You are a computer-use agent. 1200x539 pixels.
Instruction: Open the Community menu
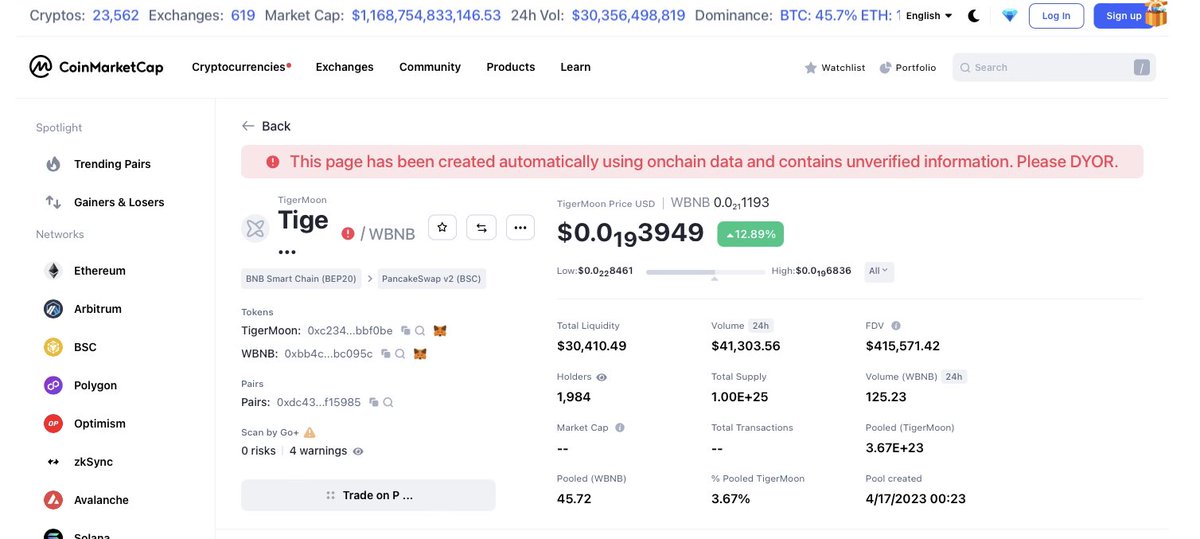tap(430, 67)
